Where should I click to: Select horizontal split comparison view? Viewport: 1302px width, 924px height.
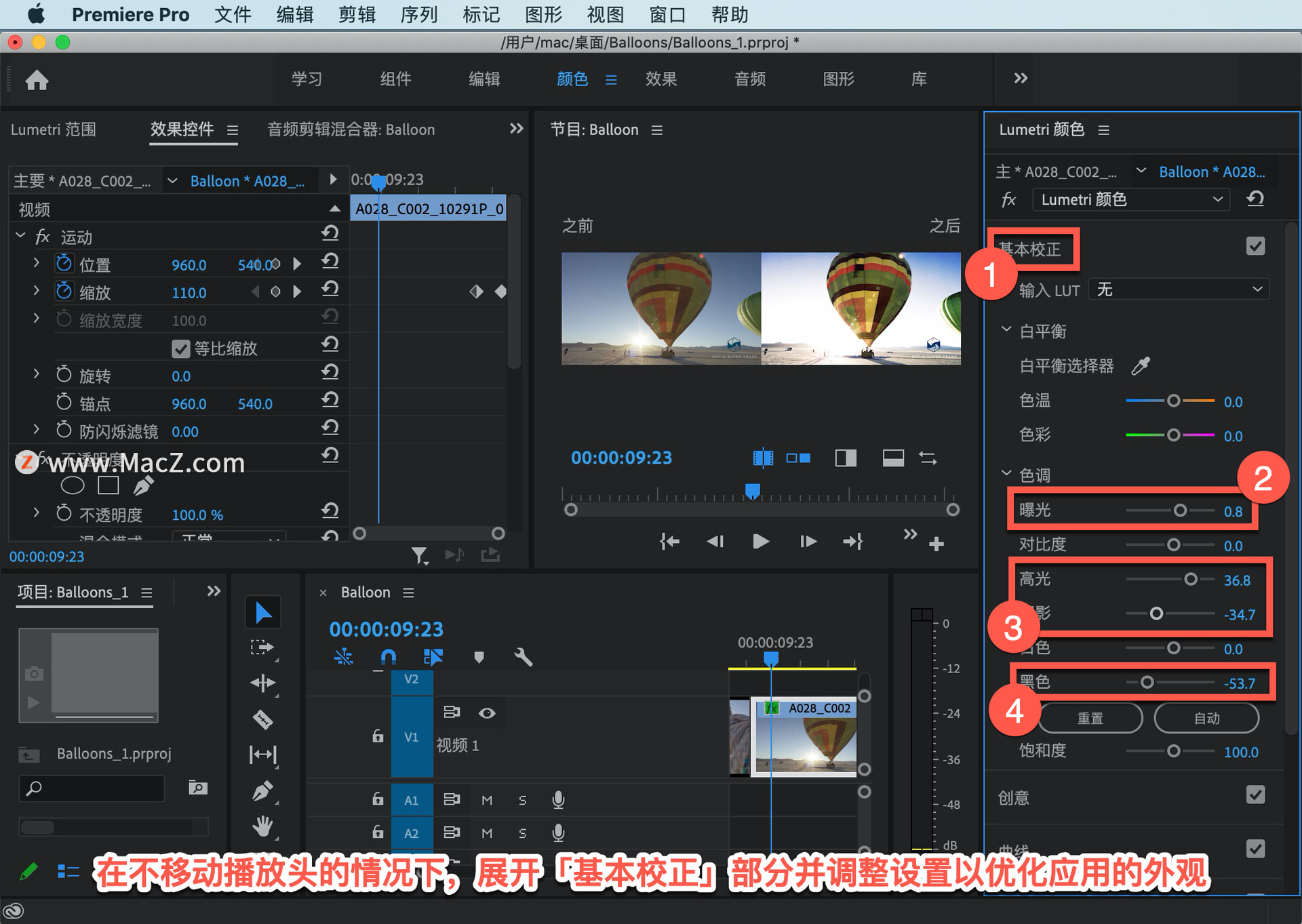click(x=893, y=458)
